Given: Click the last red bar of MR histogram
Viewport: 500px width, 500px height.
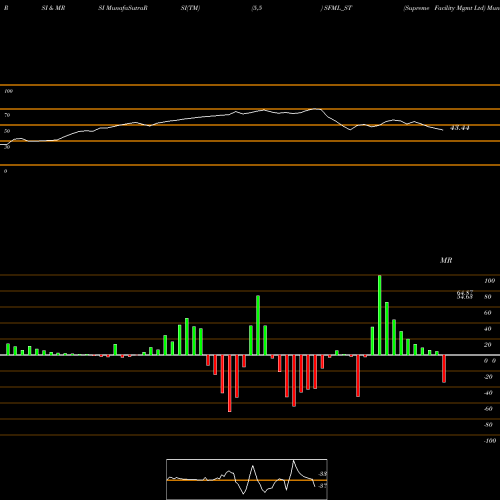Looking at the screenshot, I should point(444,369).
